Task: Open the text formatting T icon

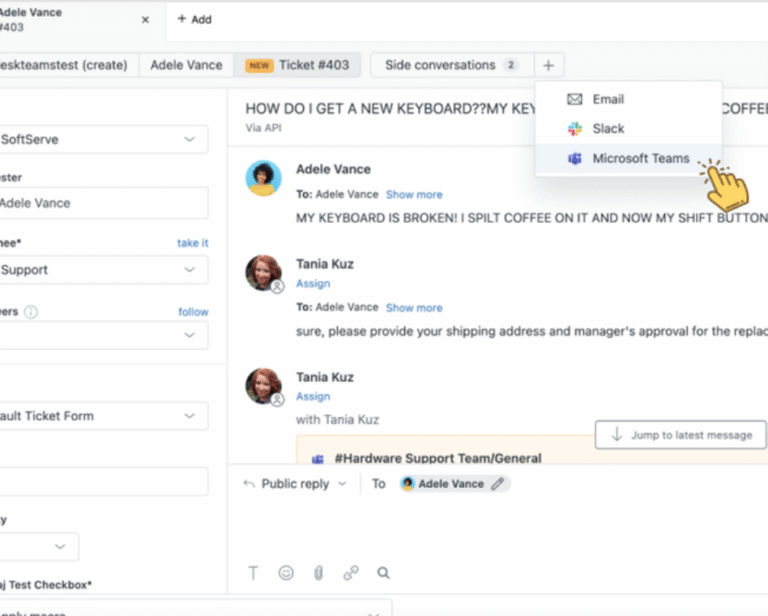Action: [253, 573]
